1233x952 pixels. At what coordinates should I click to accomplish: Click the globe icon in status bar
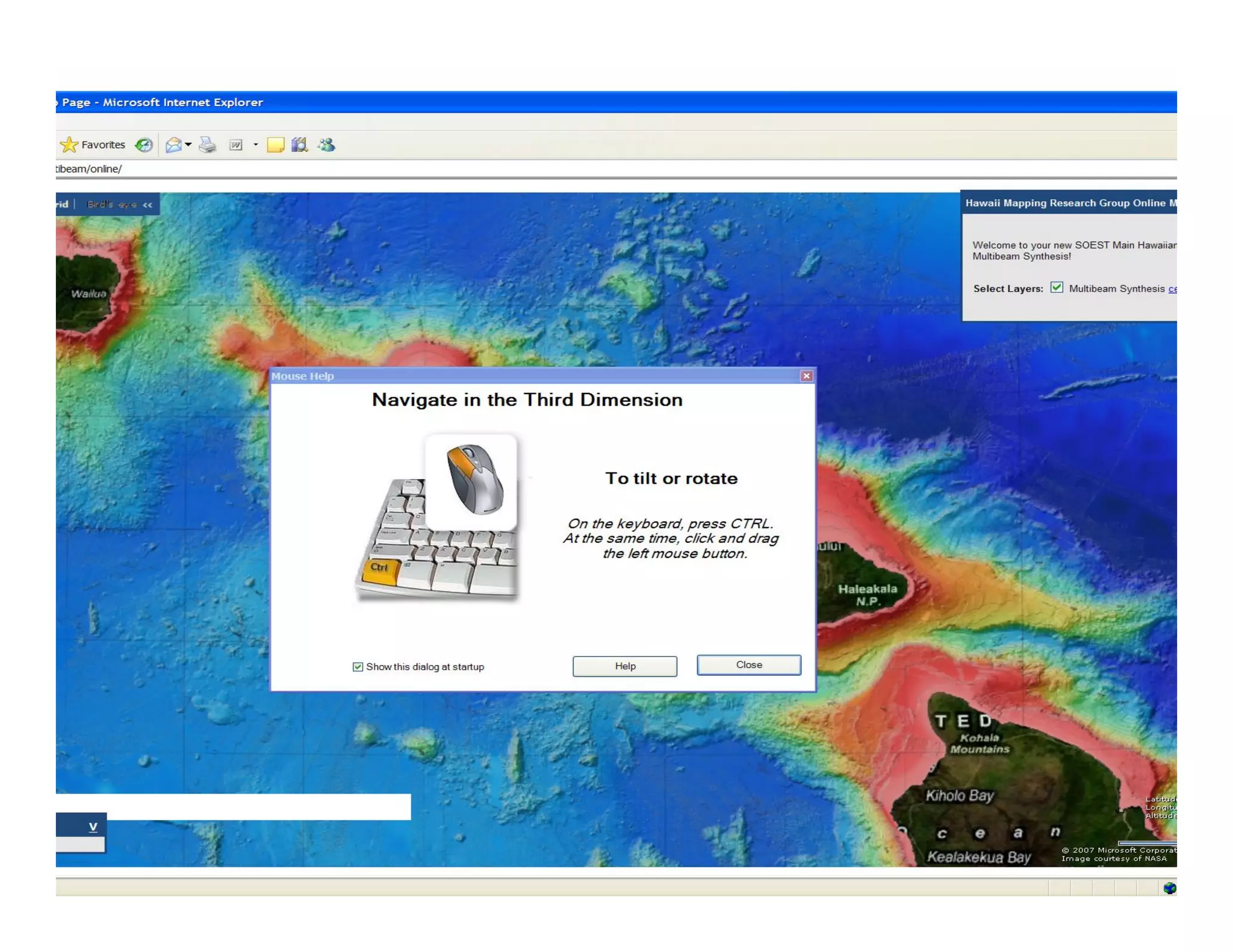coord(1169,888)
